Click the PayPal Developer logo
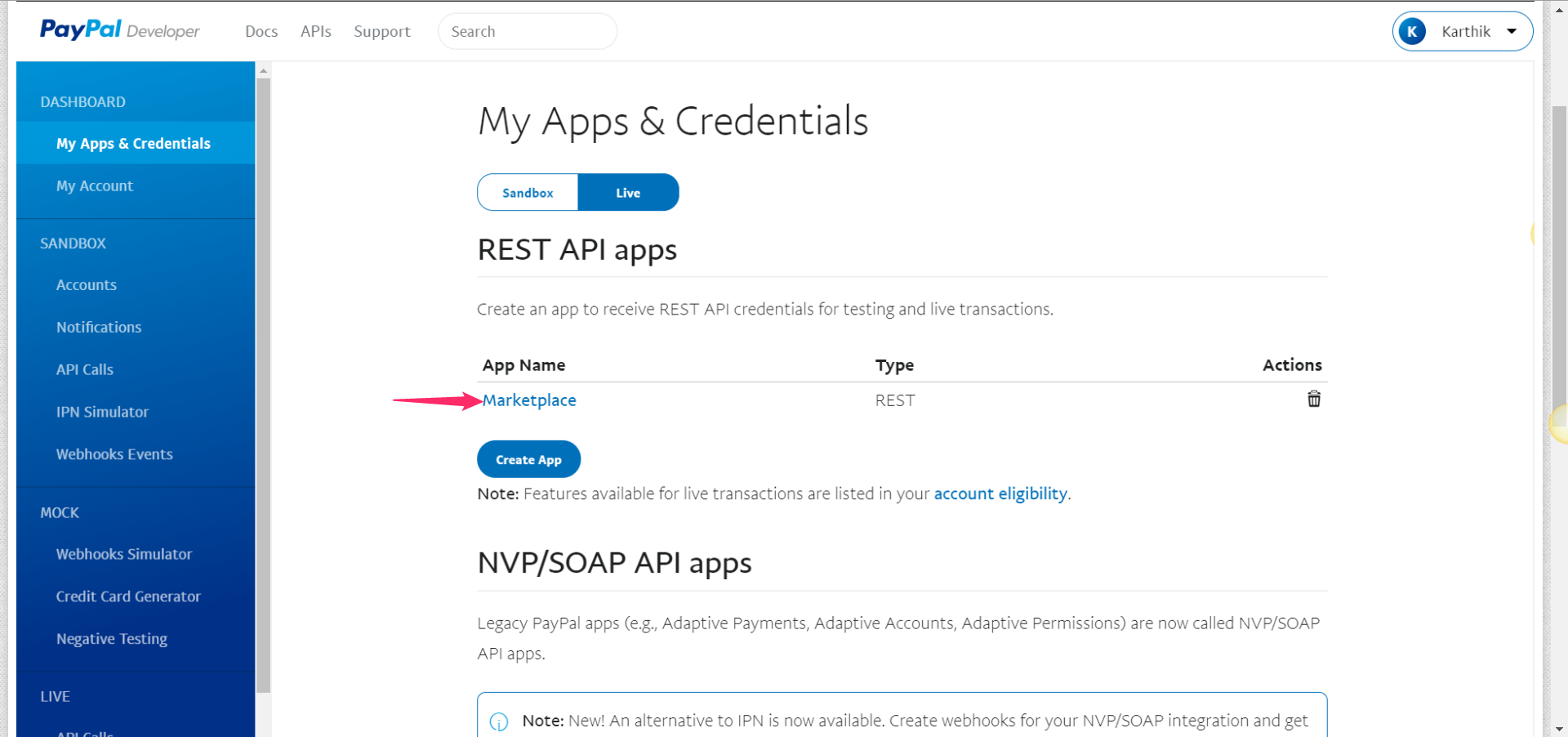Viewport: 1568px width, 737px height. point(120,30)
